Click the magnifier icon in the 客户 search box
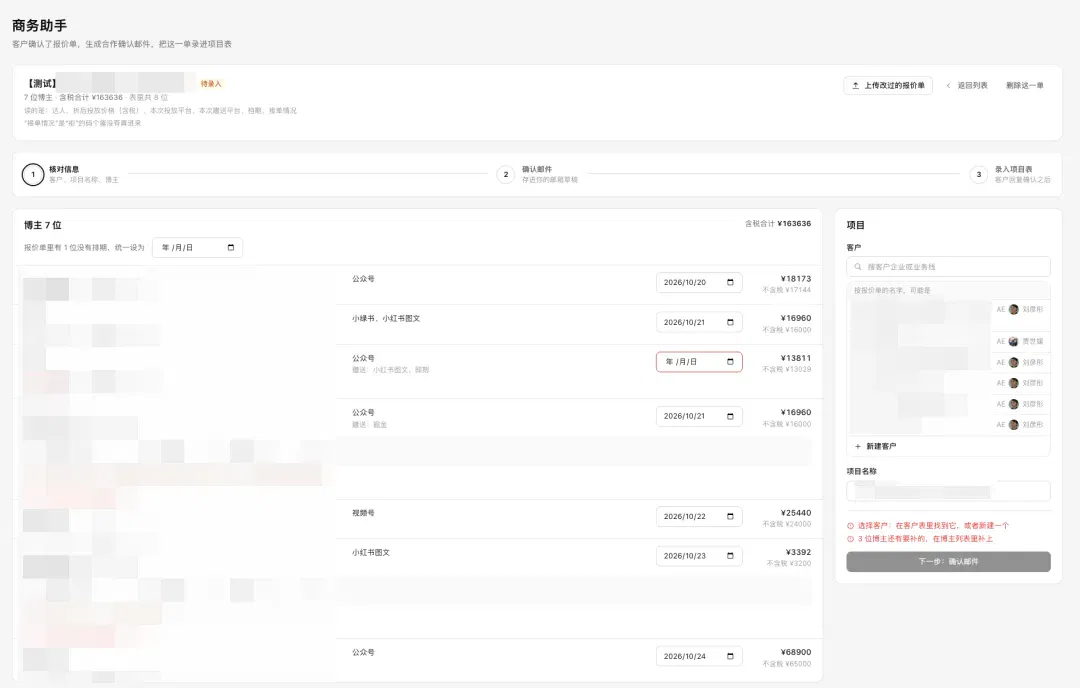1080x688 pixels. click(858, 267)
